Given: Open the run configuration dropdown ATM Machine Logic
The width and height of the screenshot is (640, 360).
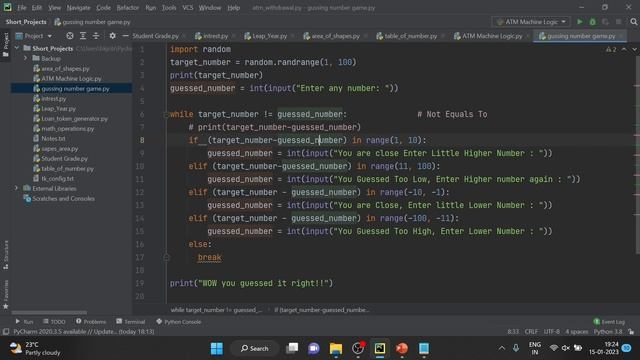Looking at the screenshot, I should 531,22.
